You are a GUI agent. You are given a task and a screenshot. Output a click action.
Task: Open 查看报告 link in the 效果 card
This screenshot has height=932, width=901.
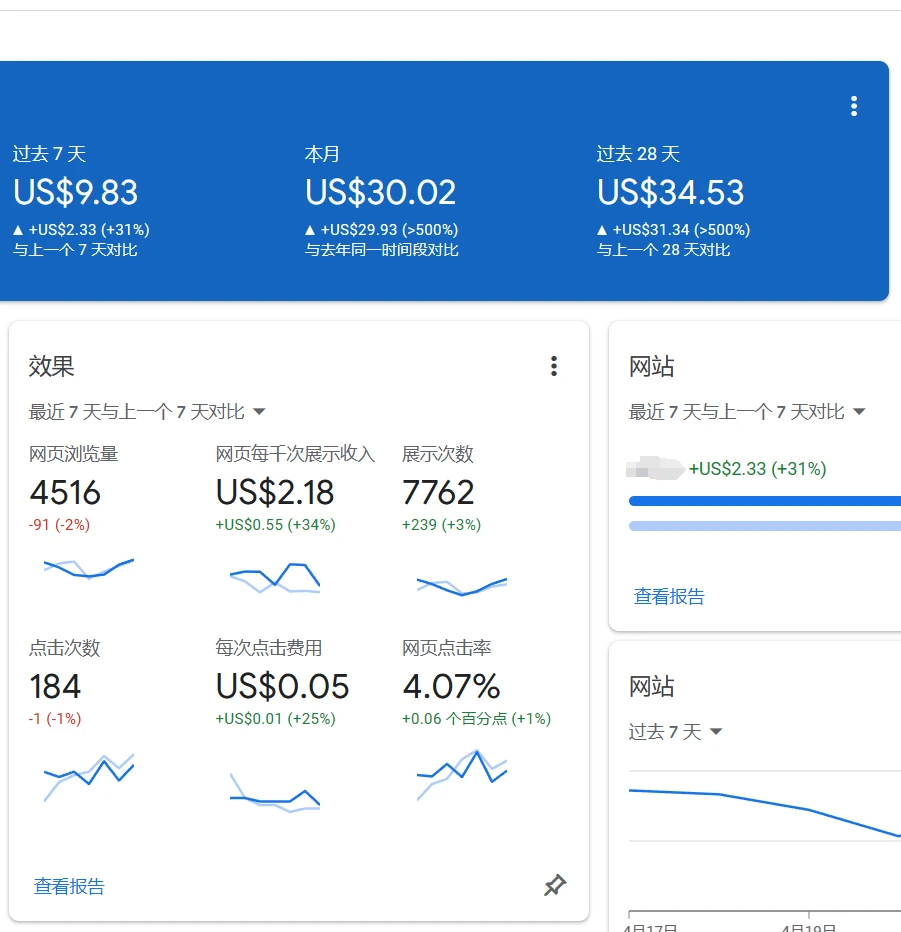[x=69, y=886]
